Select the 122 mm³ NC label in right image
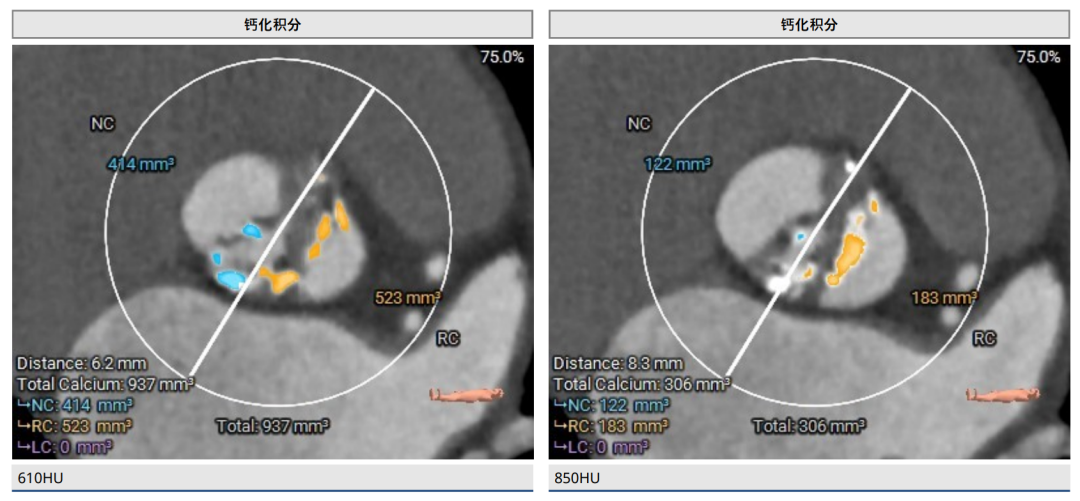 677,164
